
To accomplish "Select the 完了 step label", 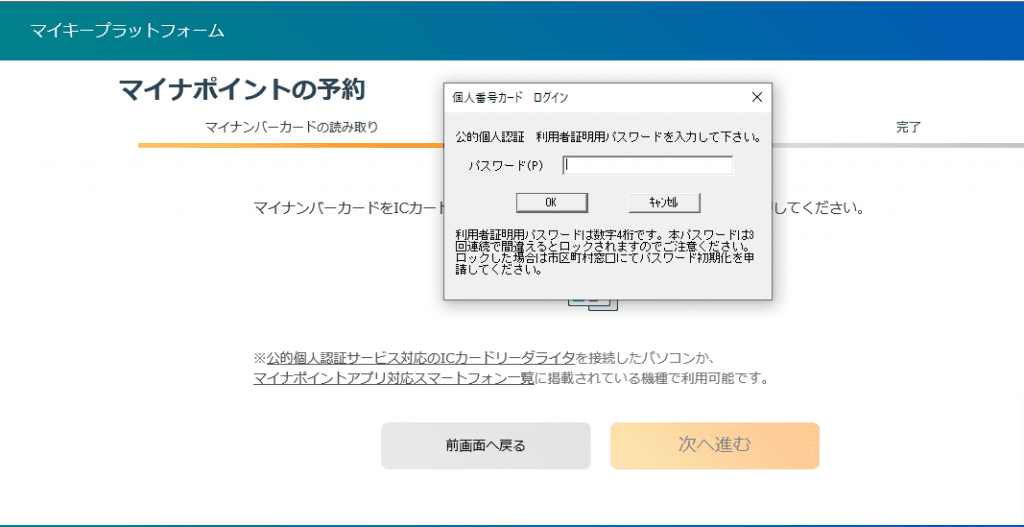I will pos(907,127).
